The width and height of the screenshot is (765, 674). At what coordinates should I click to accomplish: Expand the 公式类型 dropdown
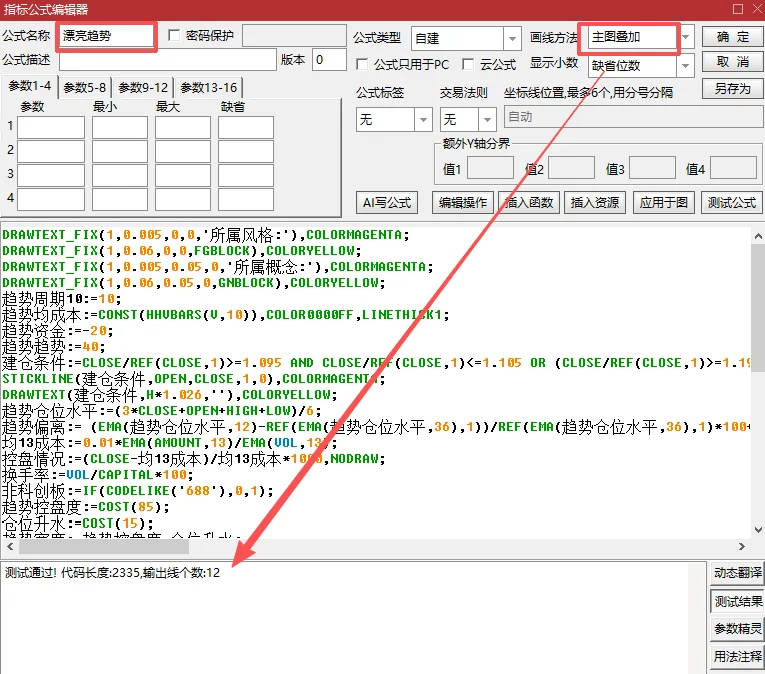point(512,38)
